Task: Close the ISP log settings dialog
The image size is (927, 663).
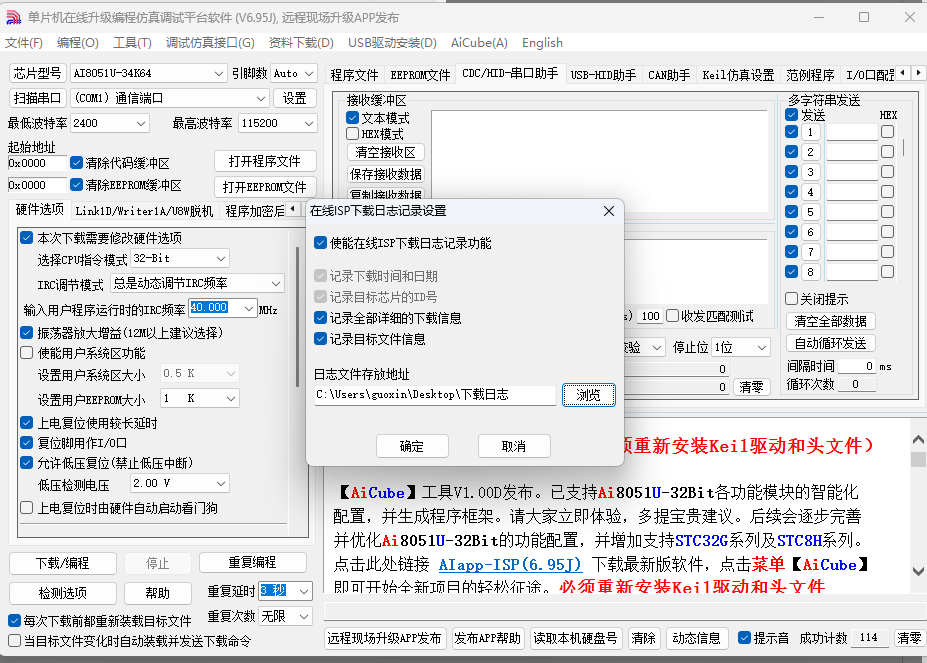Action: click(608, 211)
